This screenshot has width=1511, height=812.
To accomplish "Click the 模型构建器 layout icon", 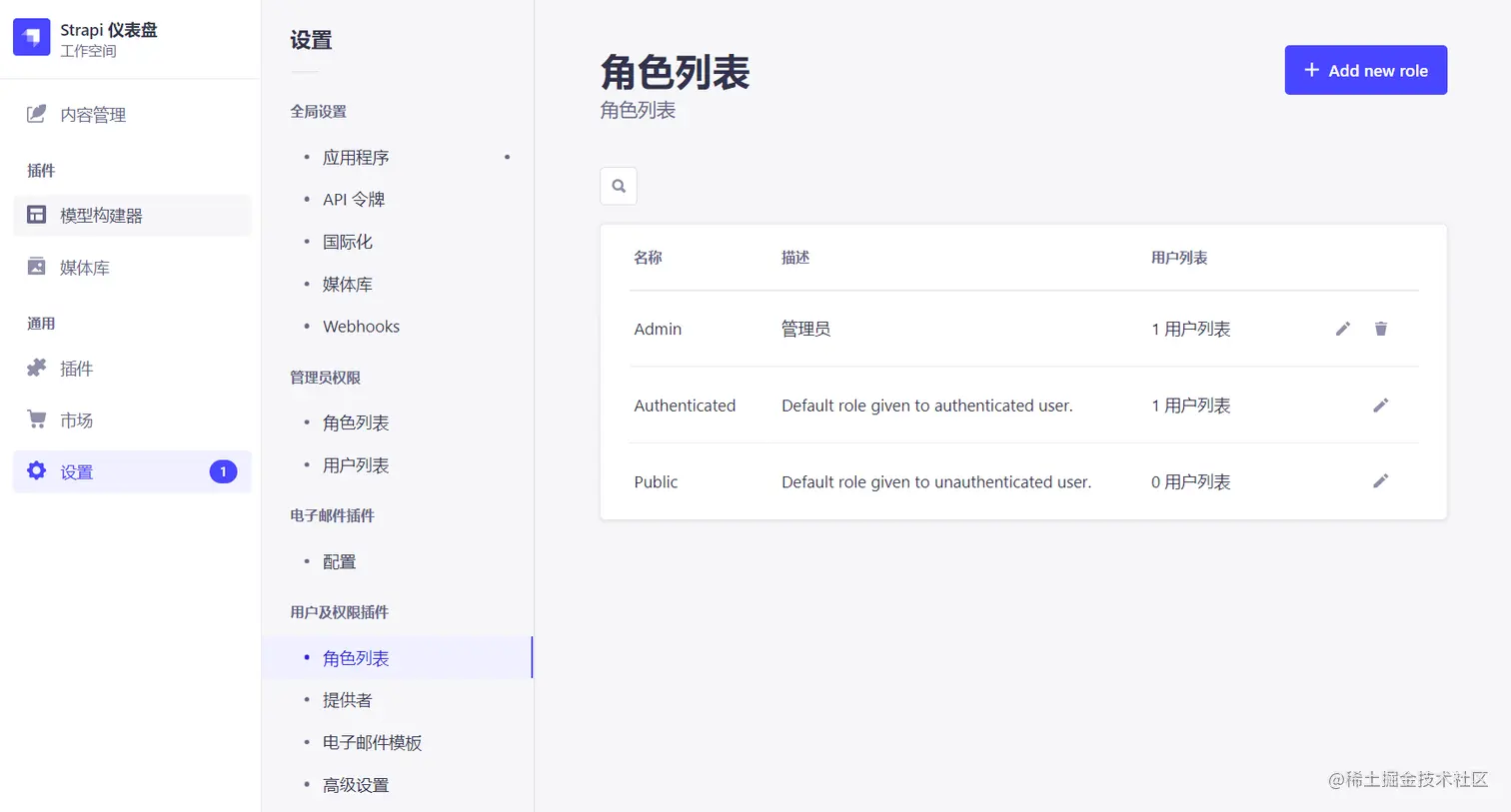I will click(x=36, y=215).
